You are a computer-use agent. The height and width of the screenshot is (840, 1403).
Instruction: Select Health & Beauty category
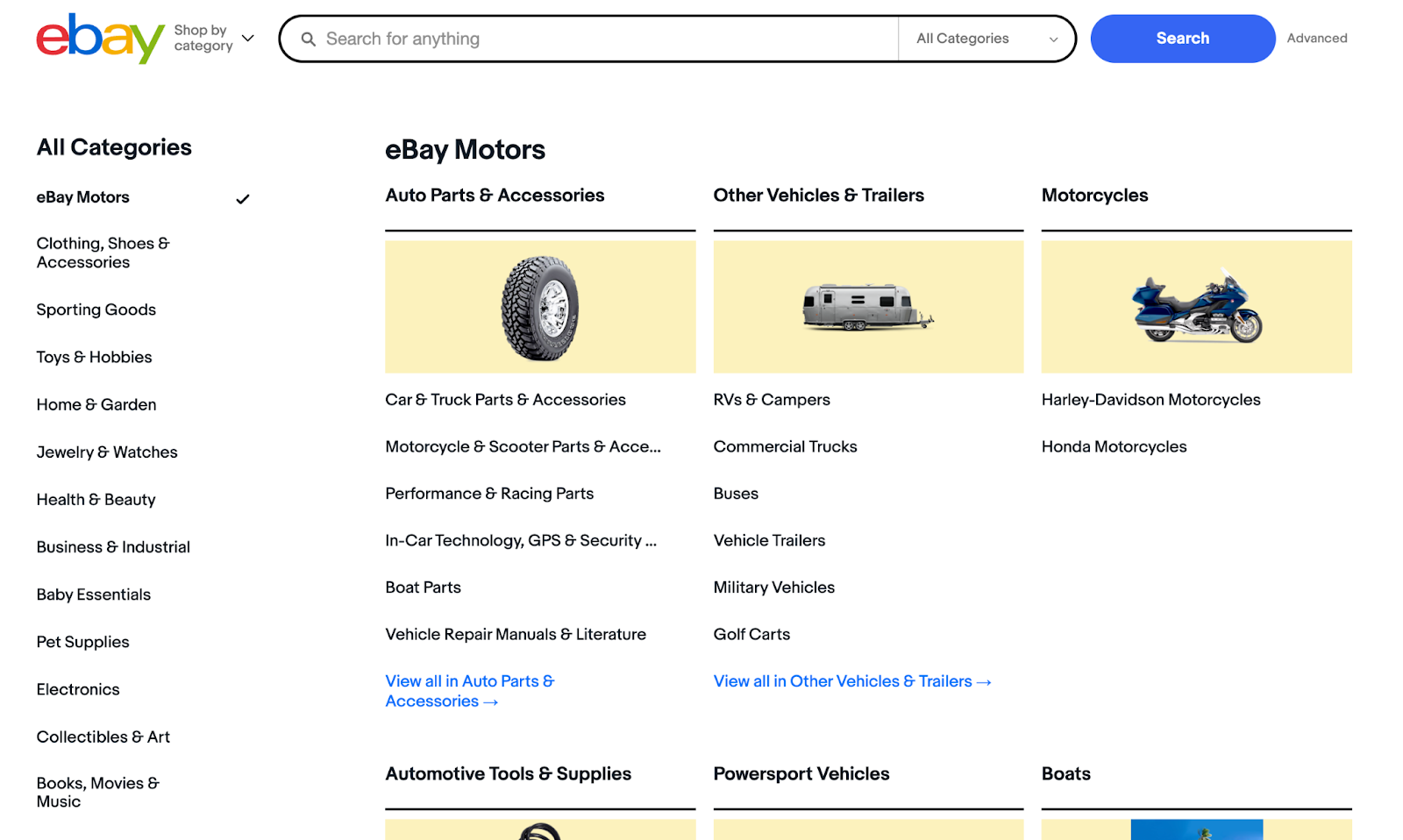coord(96,499)
